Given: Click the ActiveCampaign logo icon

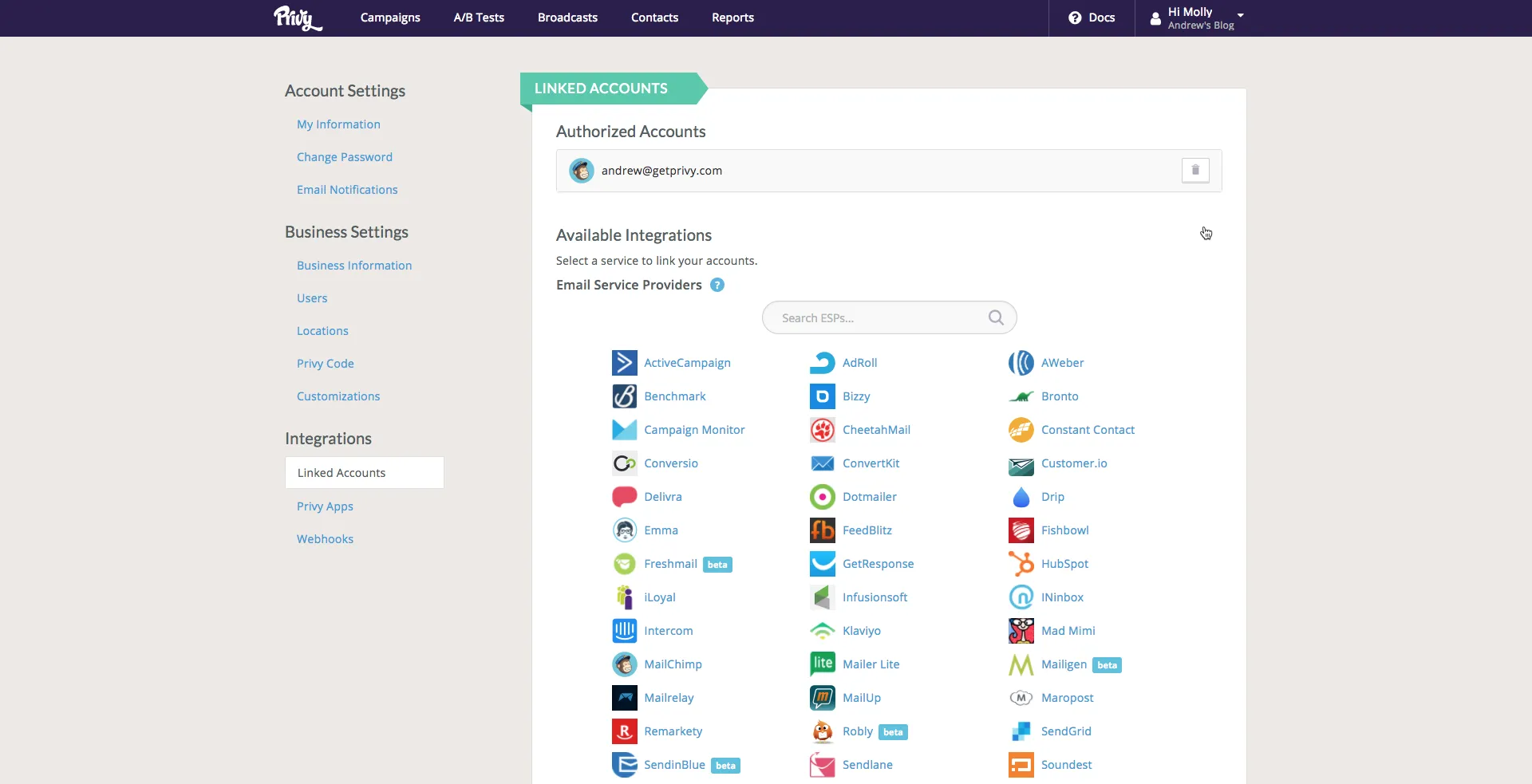Looking at the screenshot, I should (x=624, y=363).
